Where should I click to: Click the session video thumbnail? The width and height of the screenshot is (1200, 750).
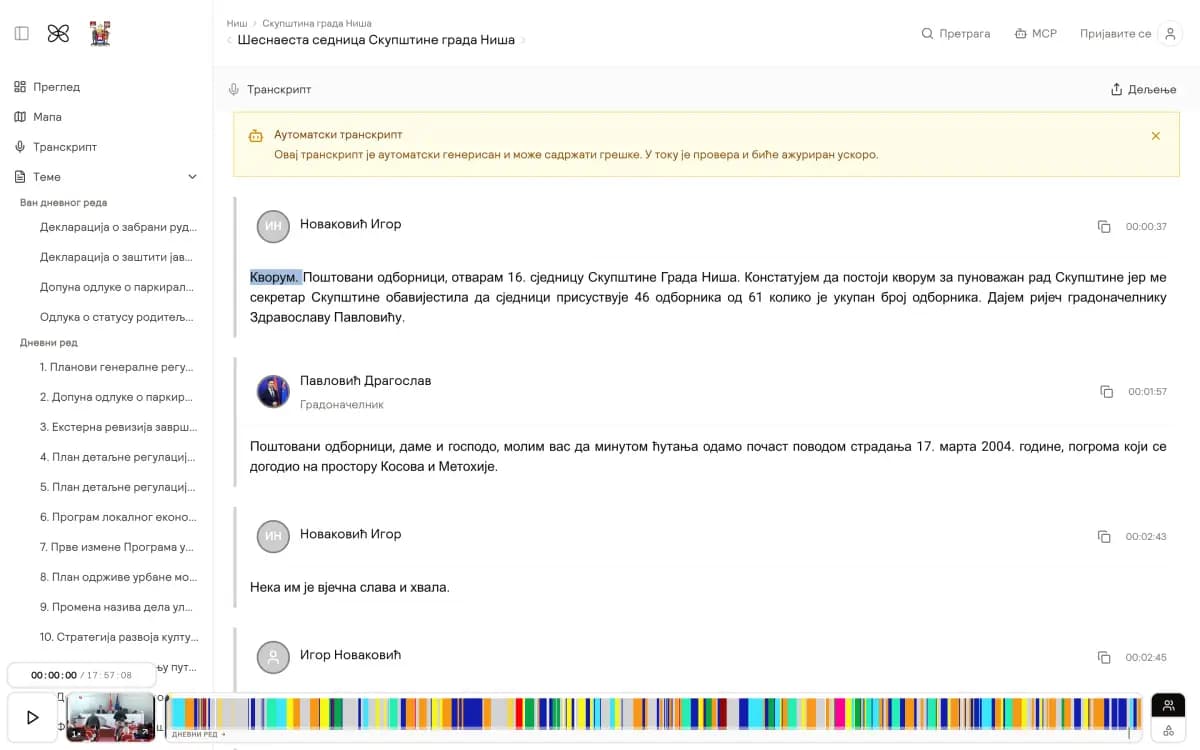111,717
